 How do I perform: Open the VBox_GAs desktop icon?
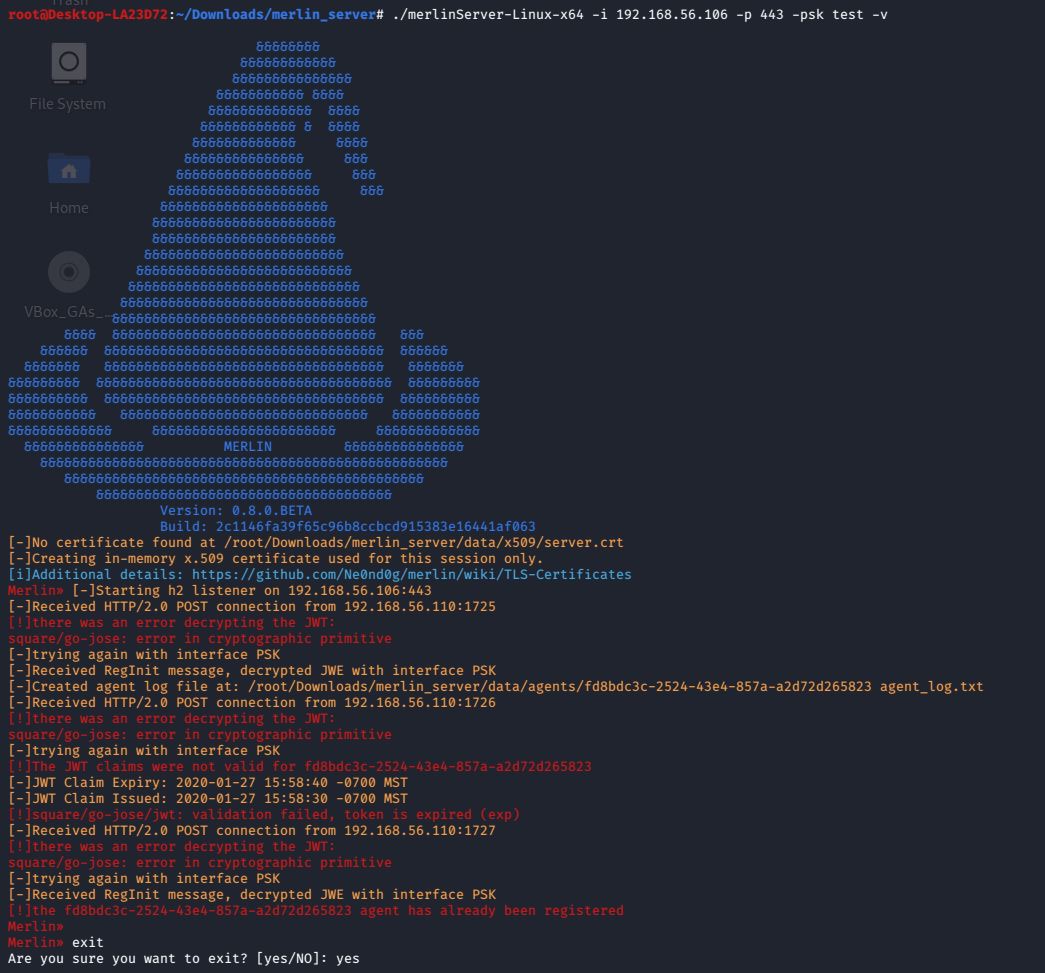tap(68, 271)
